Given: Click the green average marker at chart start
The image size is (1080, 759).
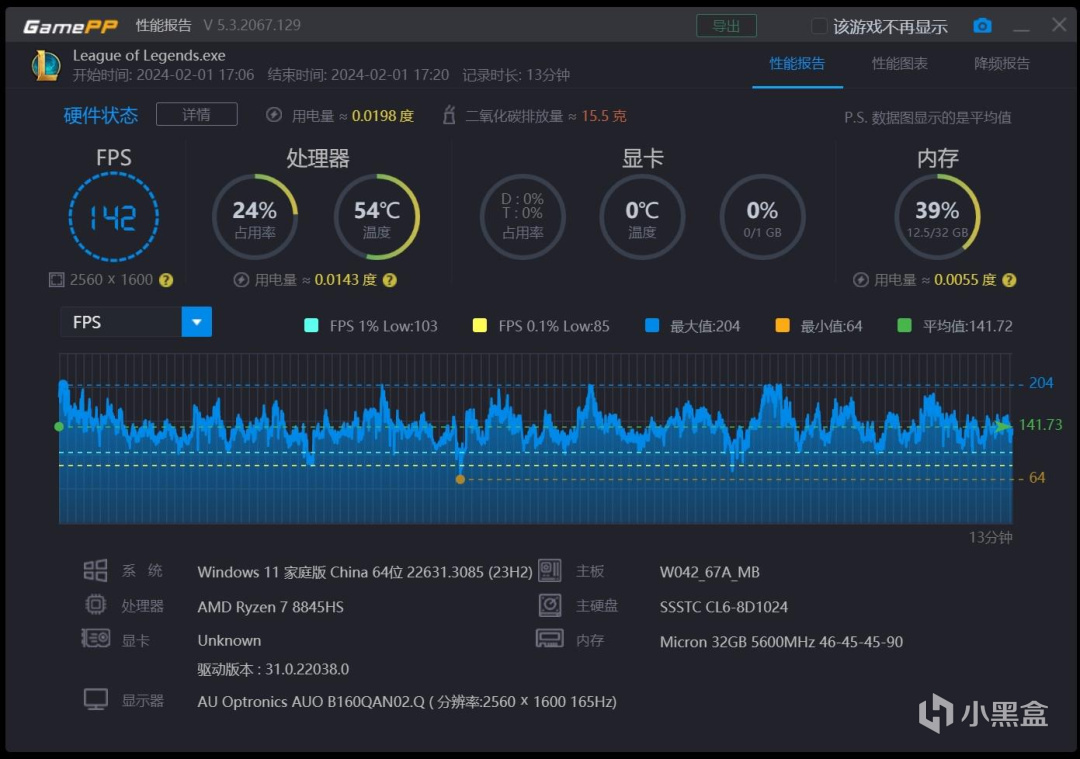Looking at the screenshot, I should point(59,427).
